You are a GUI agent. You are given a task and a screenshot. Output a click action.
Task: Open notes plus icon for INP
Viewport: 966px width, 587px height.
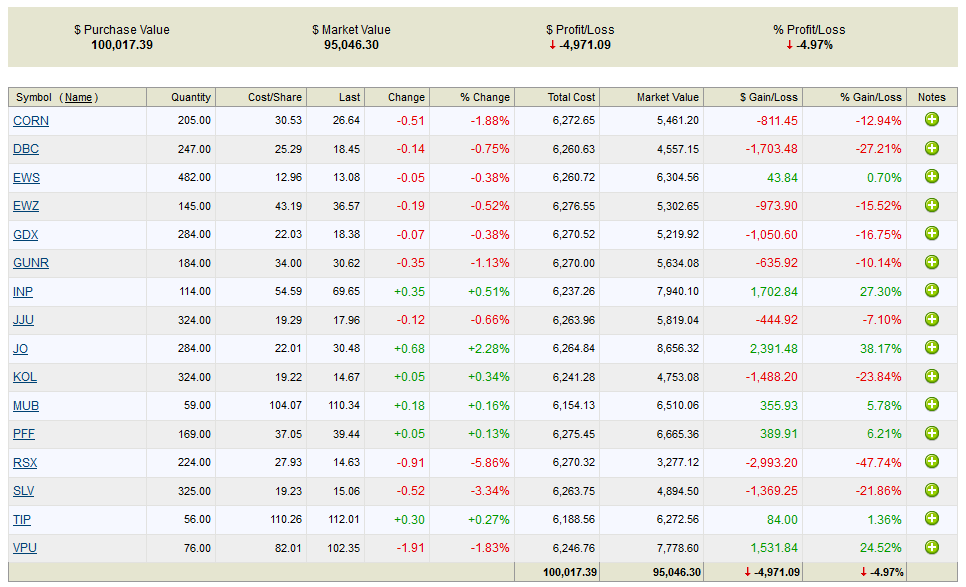[x=931, y=291]
